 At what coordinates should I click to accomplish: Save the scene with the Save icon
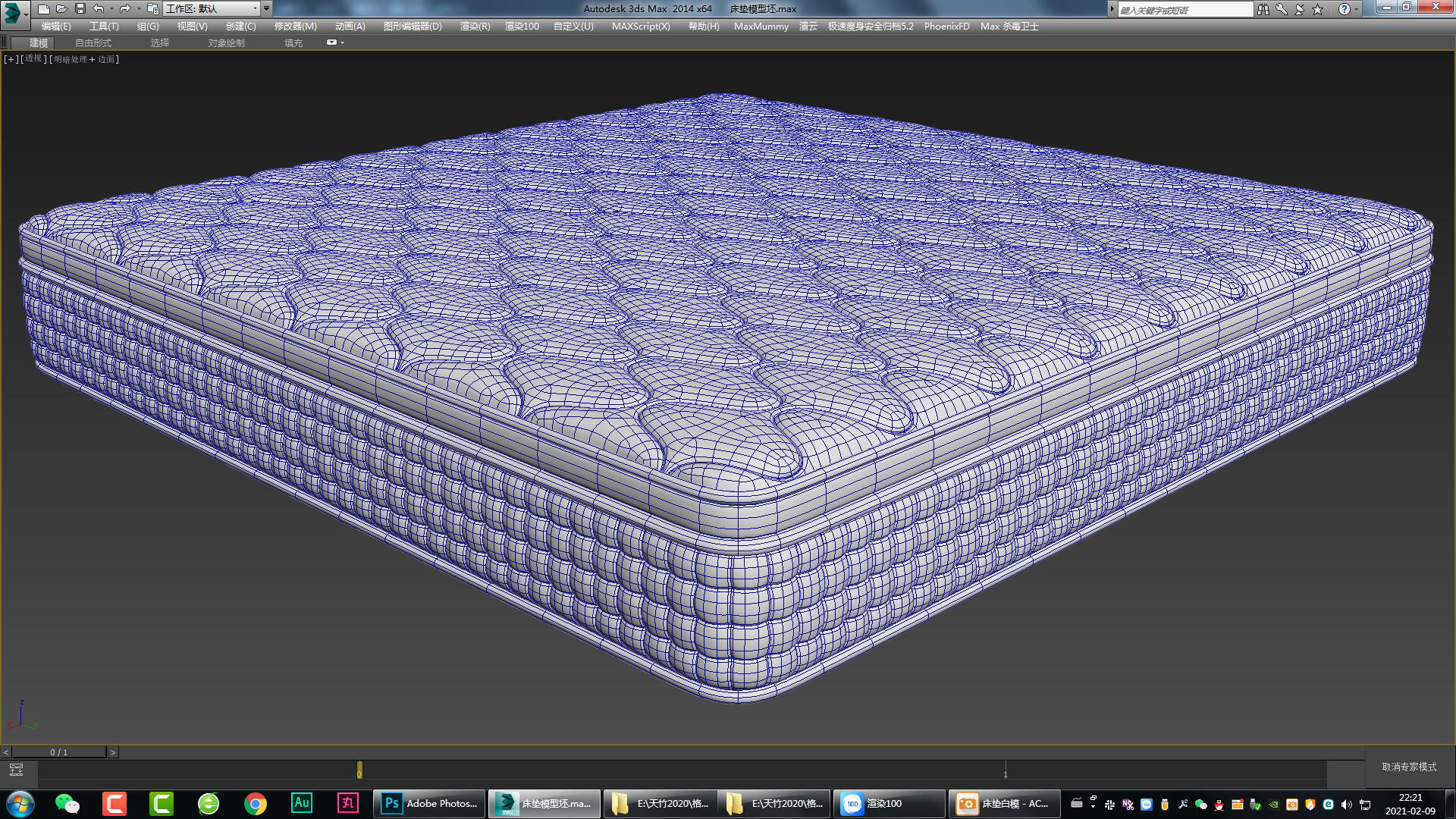[80, 9]
